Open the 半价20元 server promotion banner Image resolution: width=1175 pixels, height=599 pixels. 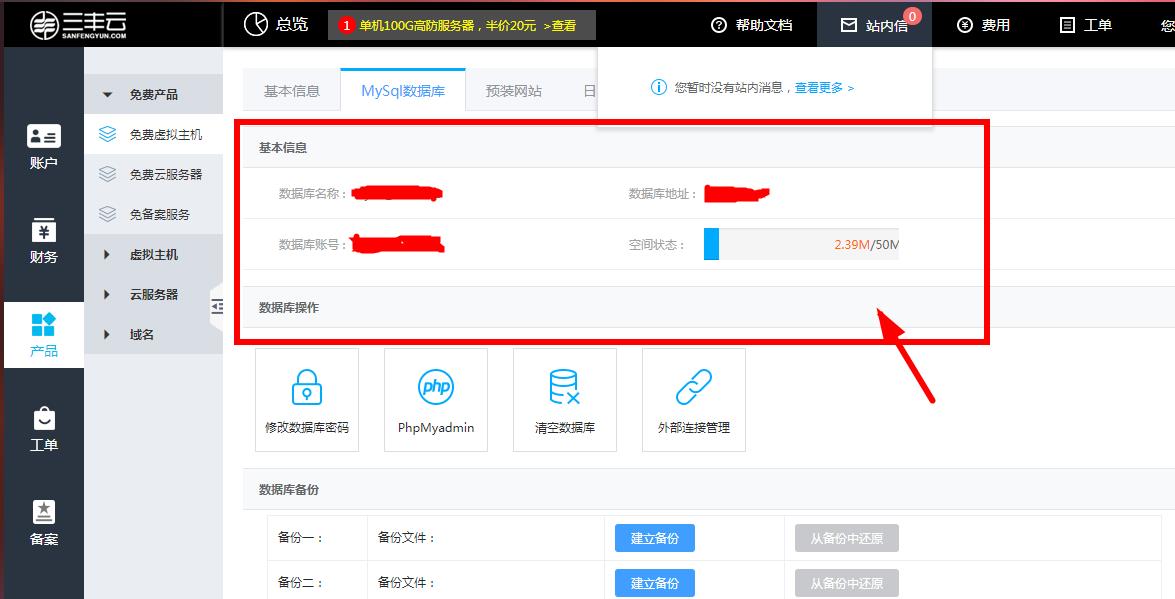click(460, 25)
